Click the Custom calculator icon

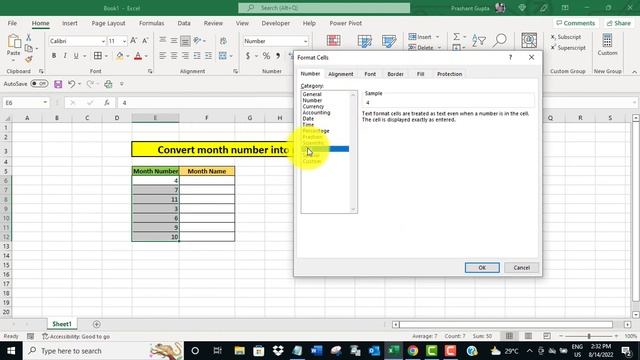607,41
